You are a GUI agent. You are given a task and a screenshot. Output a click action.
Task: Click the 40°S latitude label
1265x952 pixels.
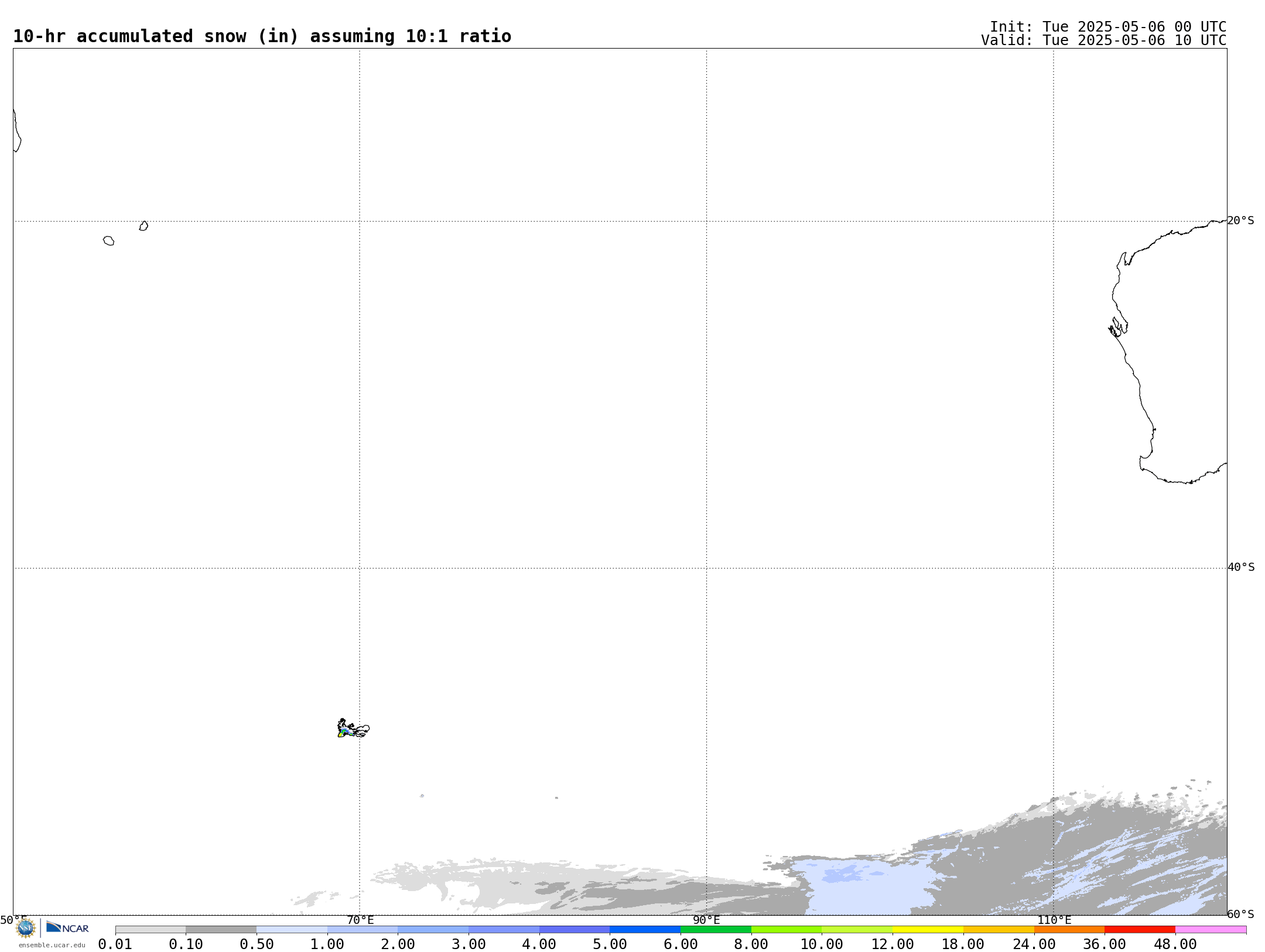[1241, 567]
